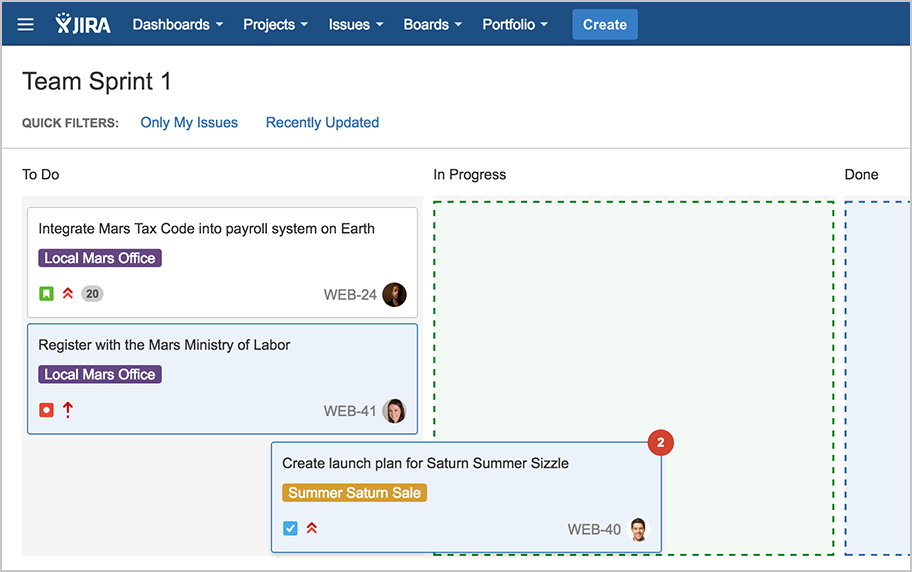This screenshot has height=572, width=912.
Task: Open the Issues dropdown menu
Action: click(355, 24)
